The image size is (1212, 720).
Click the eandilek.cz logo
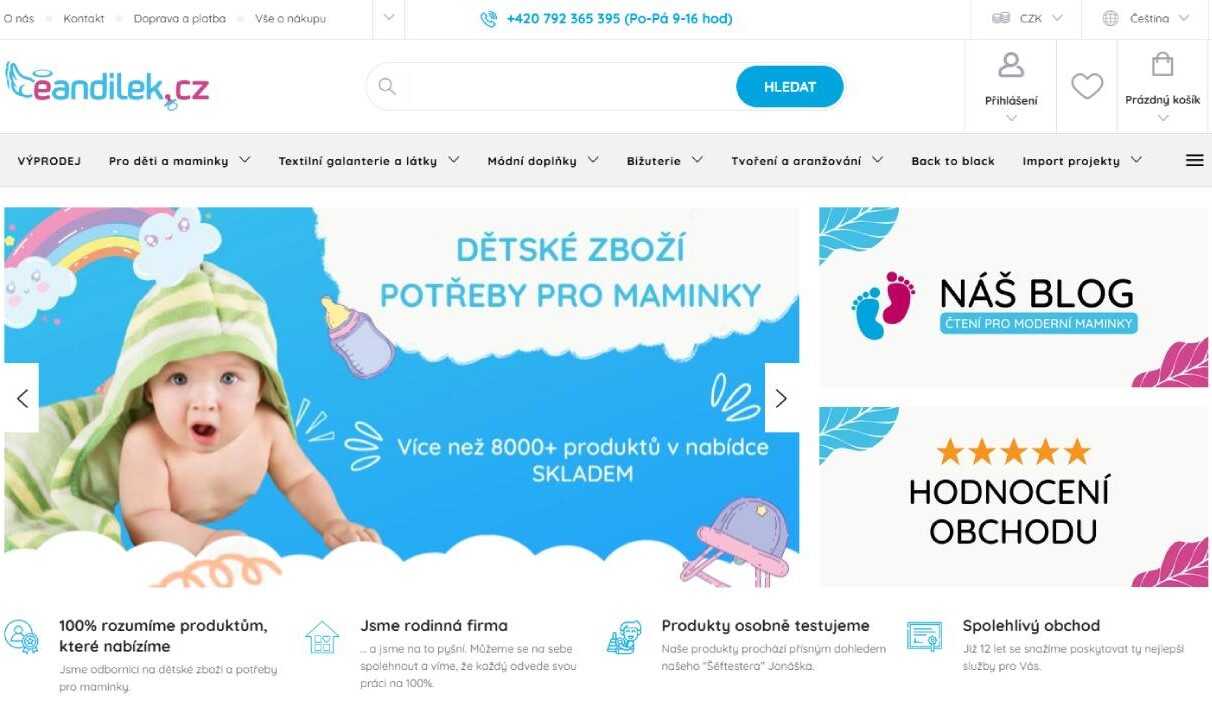point(107,86)
